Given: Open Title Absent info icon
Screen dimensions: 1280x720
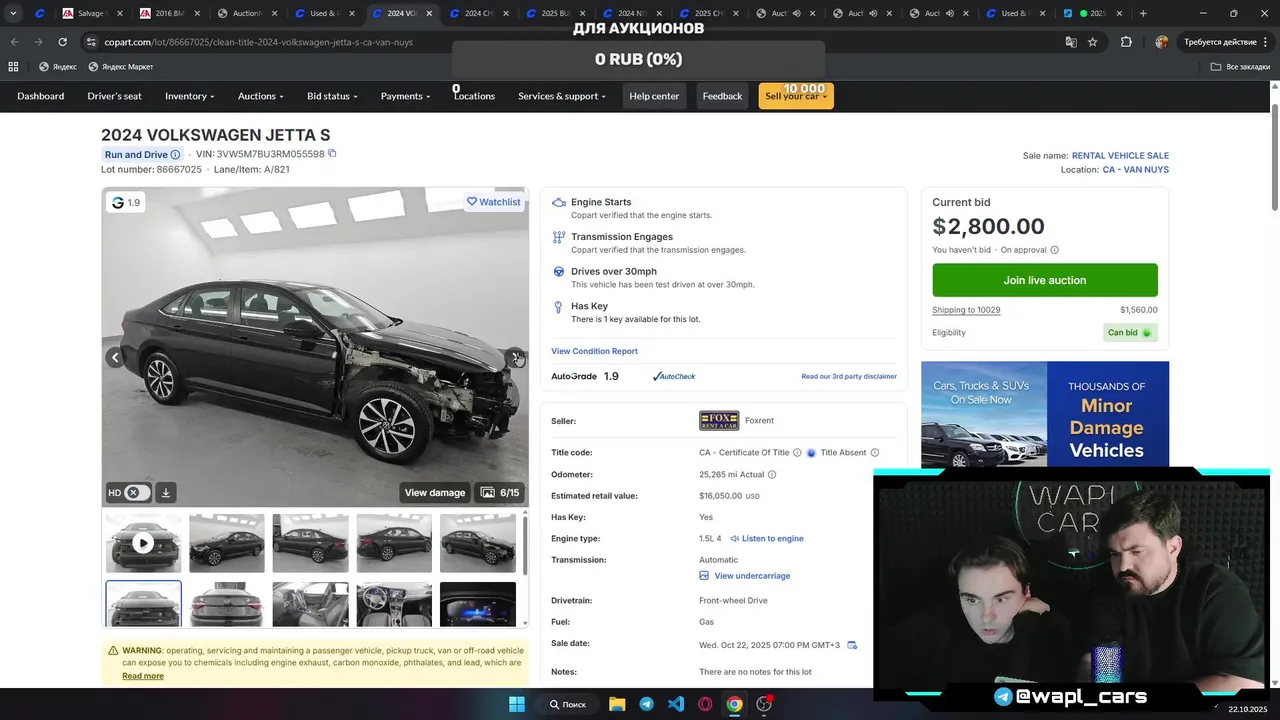Looking at the screenshot, I should 875,453.
